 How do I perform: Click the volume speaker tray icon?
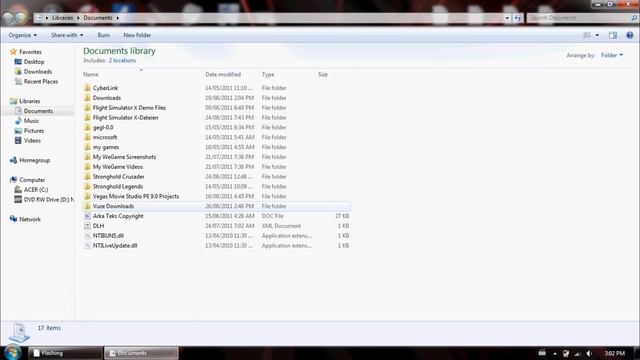point(589,353)
